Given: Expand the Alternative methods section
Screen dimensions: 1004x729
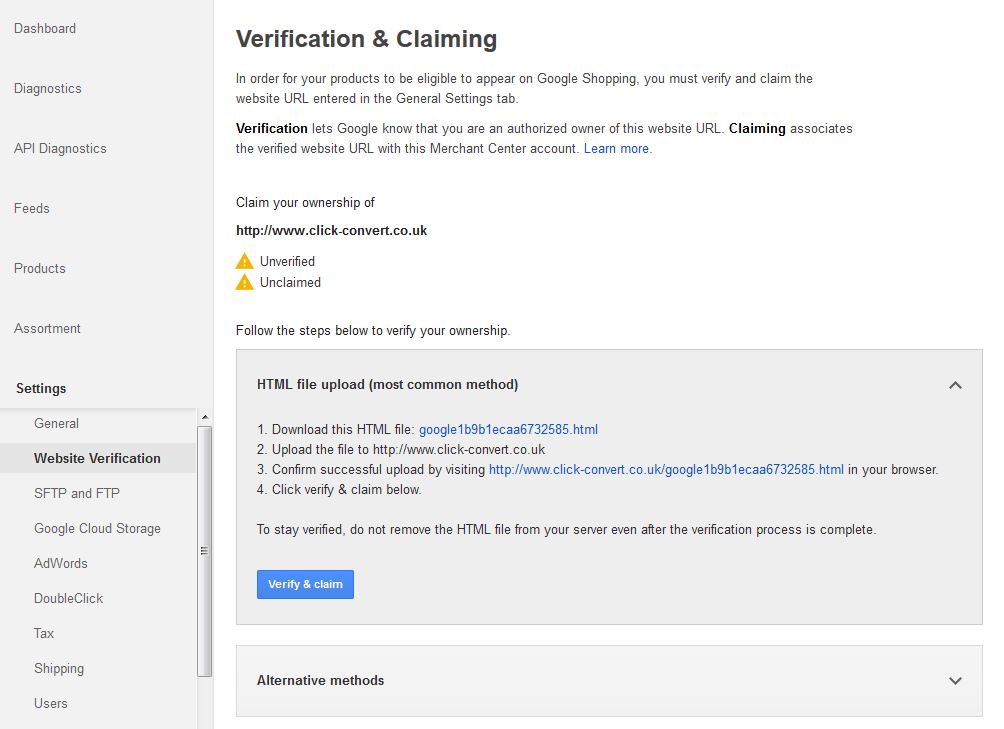Looking at the screenshot, I should pos(955,680).
